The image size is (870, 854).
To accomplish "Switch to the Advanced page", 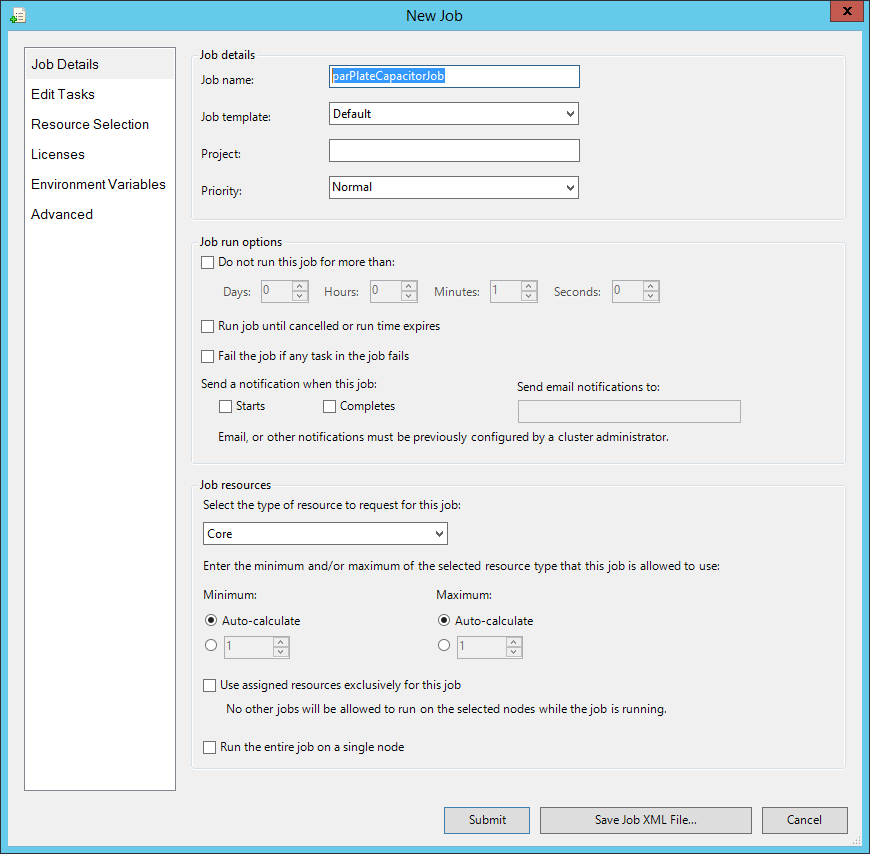I will 99,214.
